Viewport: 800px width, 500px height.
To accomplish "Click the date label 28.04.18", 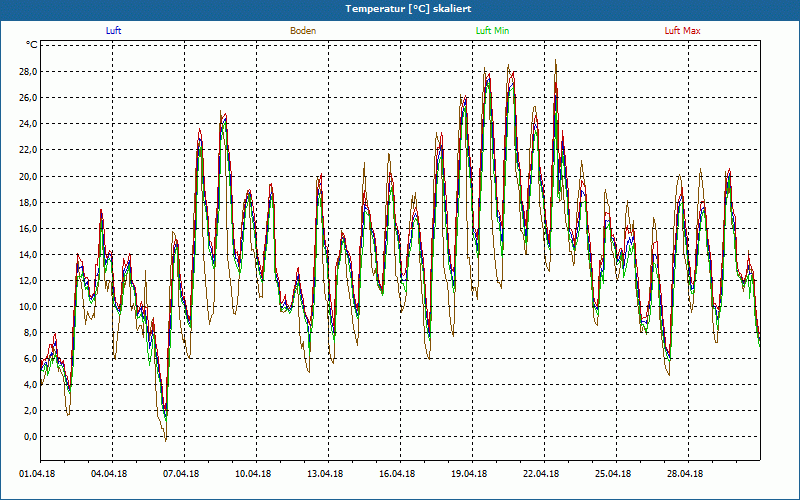I will (685, 474).
